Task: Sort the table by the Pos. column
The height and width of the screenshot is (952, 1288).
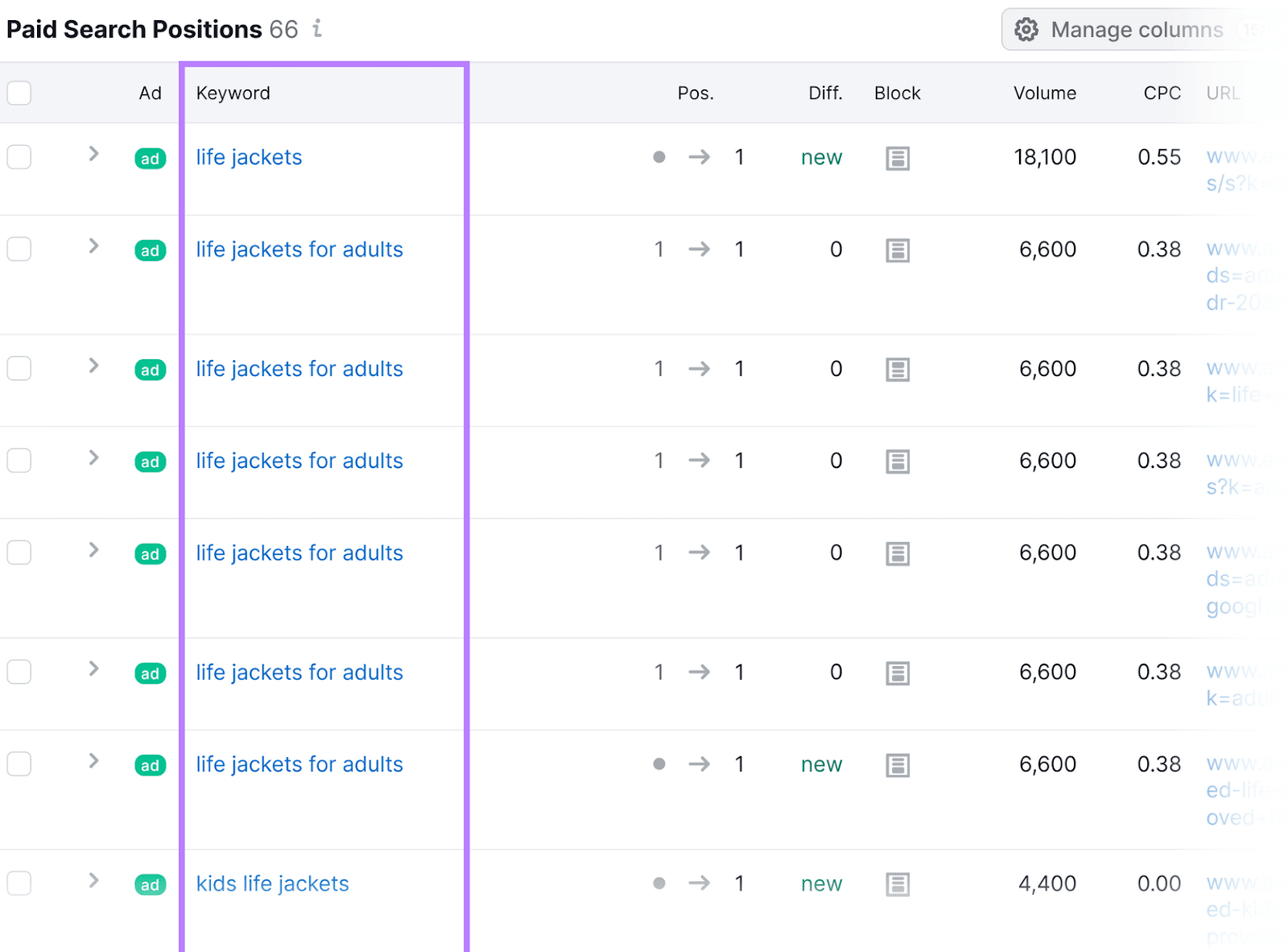Action: point(696,93)
